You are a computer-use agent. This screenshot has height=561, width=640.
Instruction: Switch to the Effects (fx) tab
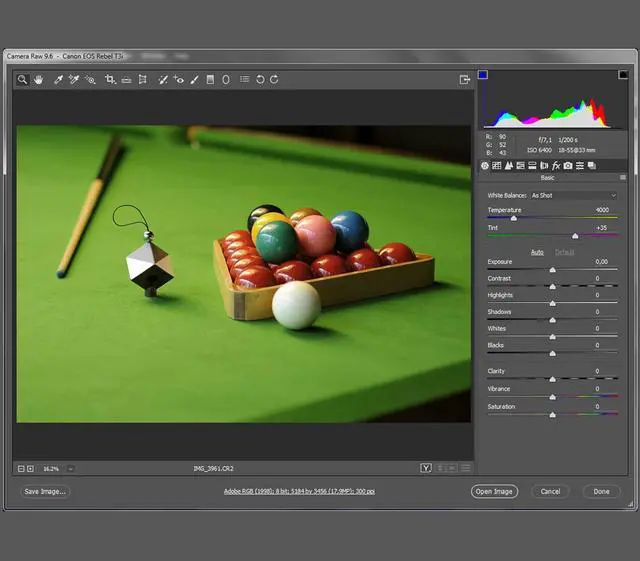[556, 165]
